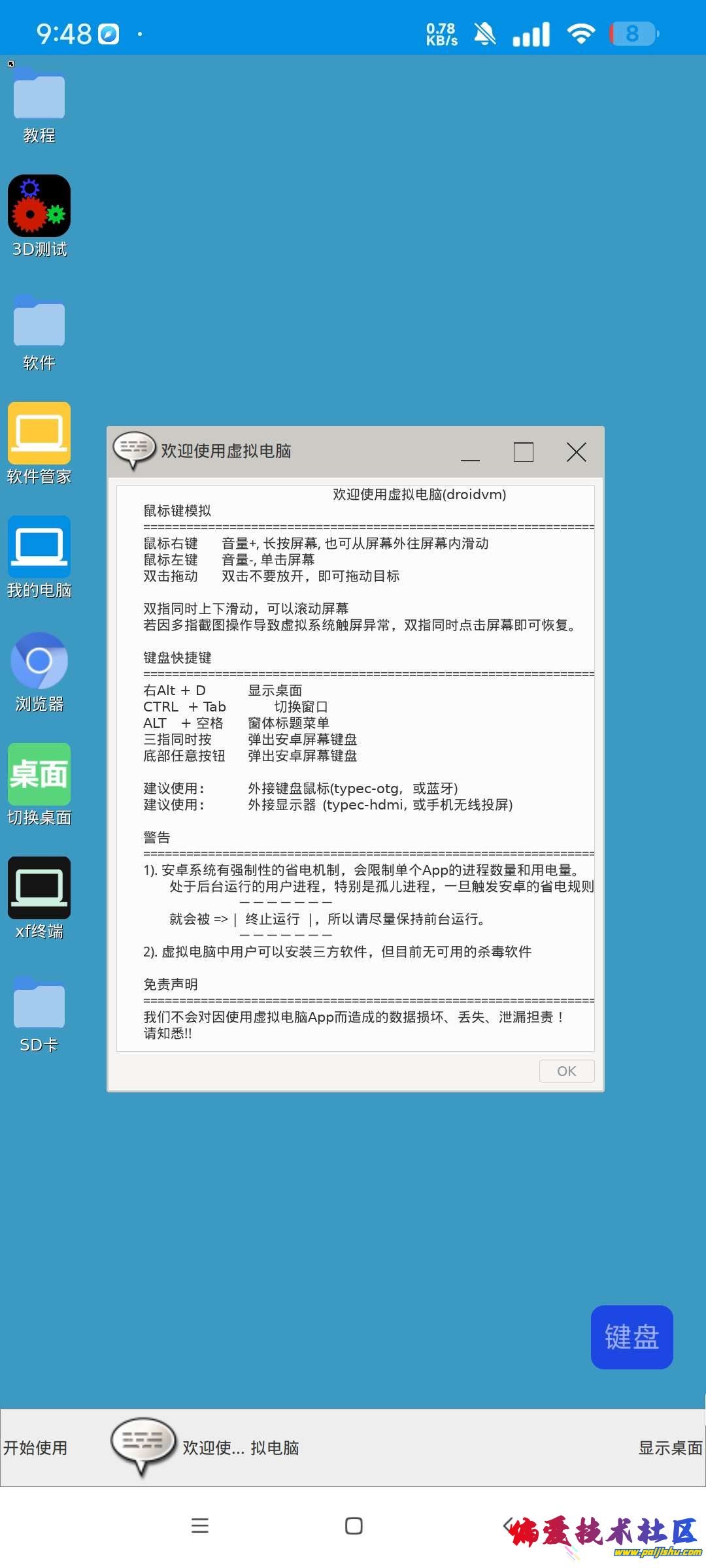This screenshot has height=1568, width=706.
Task: Tap the Android recent apps menu button
Action: click(x=200, y=1526)
